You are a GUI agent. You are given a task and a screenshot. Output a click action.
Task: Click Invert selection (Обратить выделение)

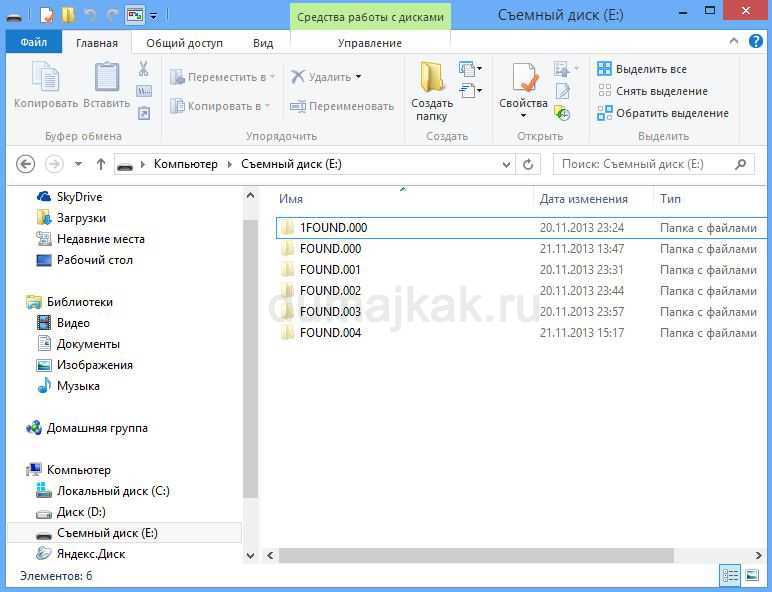(x=663, y=113)
